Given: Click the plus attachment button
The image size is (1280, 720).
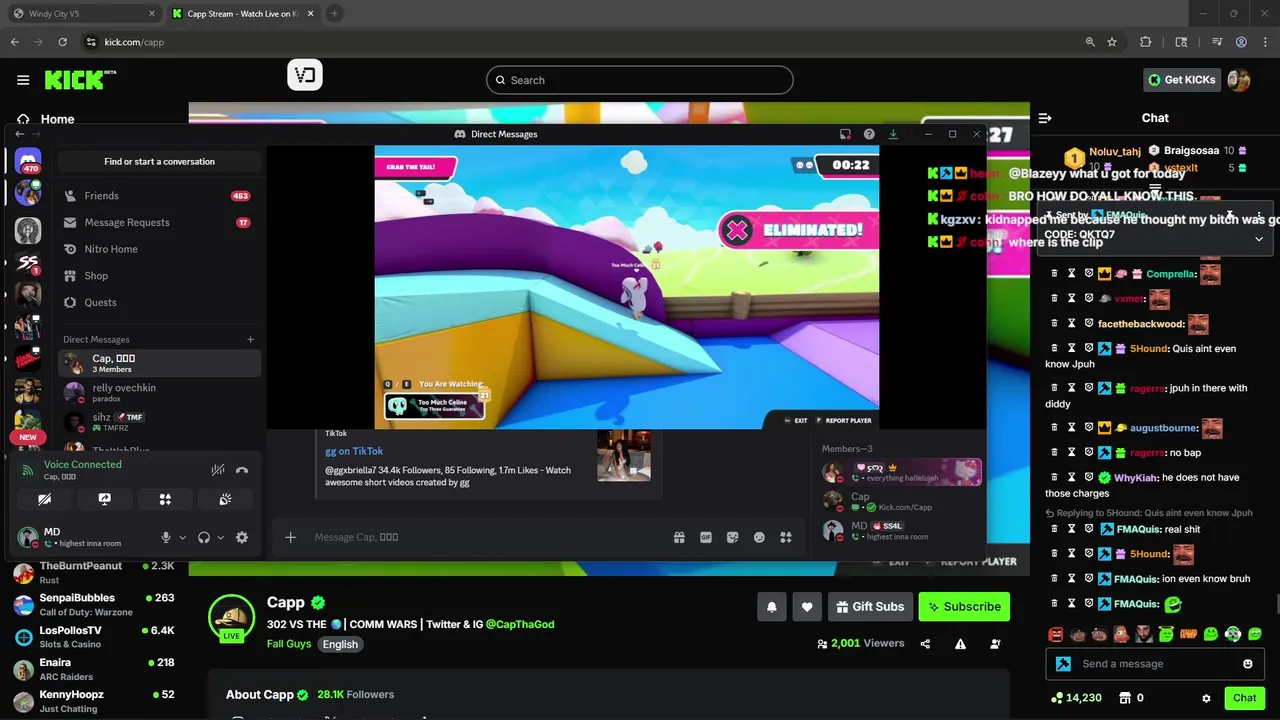Looking at the screenshot, I should click(x=290, y=537).
